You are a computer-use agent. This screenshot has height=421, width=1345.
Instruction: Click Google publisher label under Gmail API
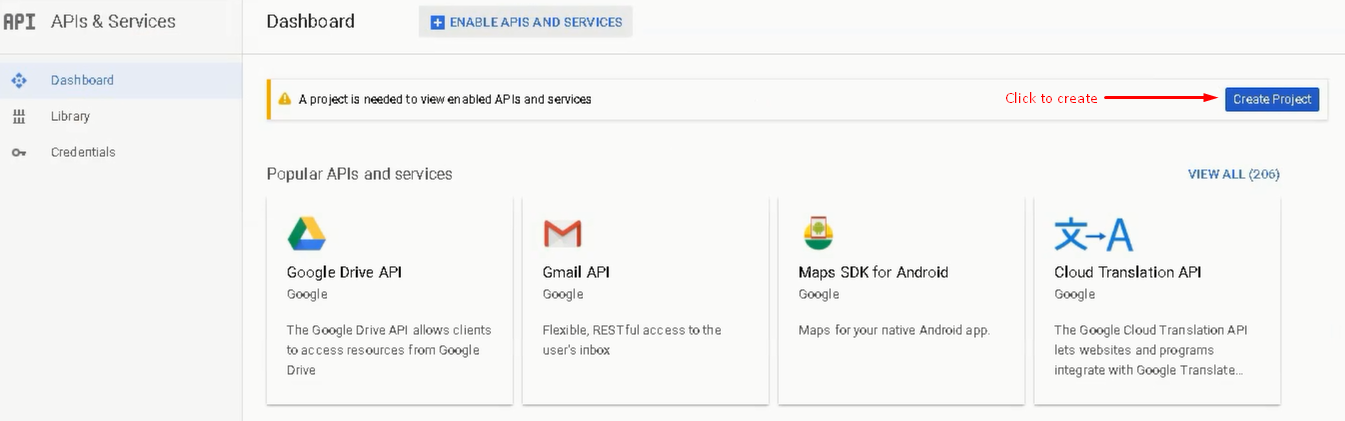[x=563, y=294]
